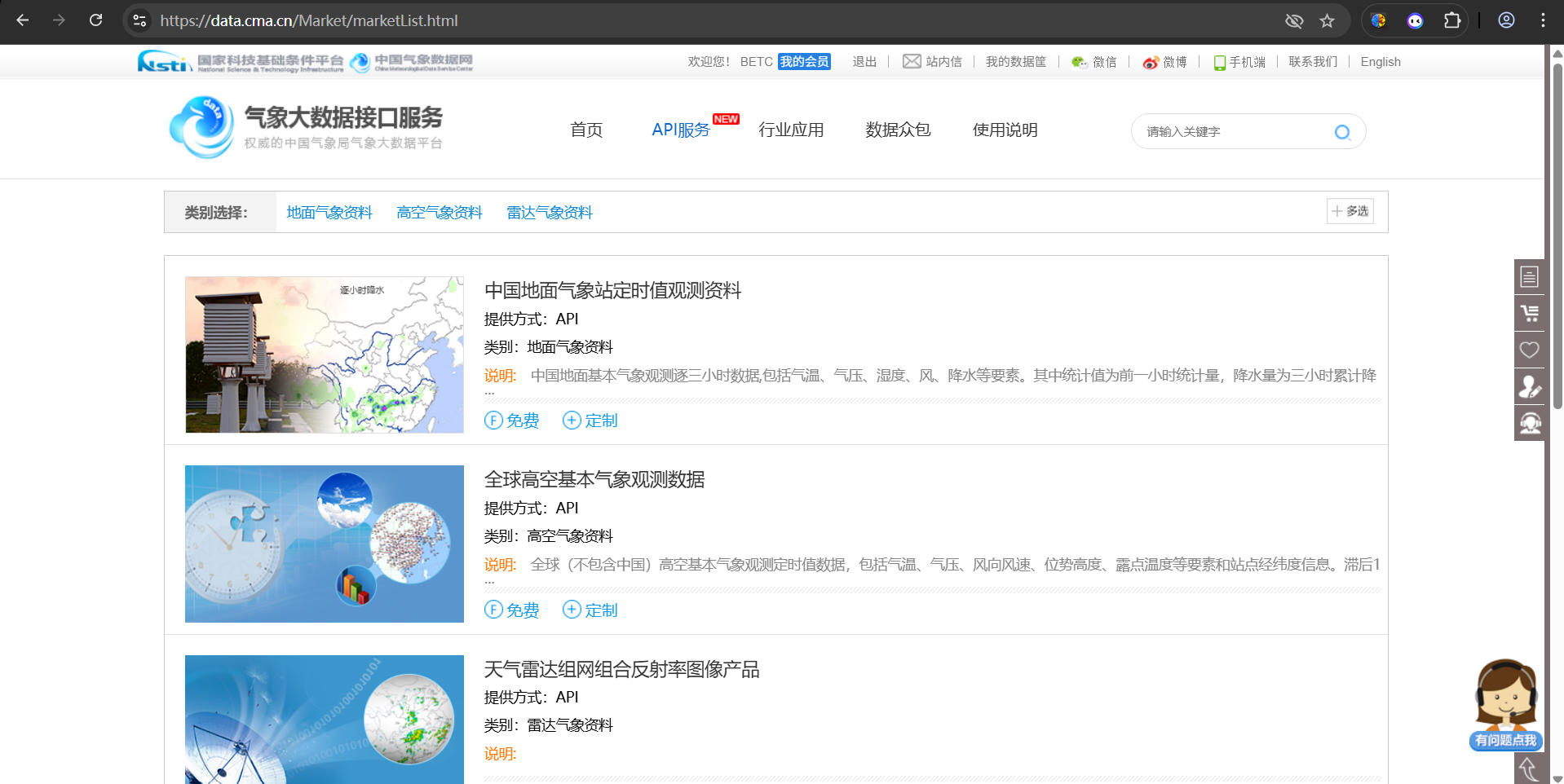Open 天气雷达组网组合反射率图像产品 title
The width and height of the screenshot is (1564, 784).
(622, 669)
